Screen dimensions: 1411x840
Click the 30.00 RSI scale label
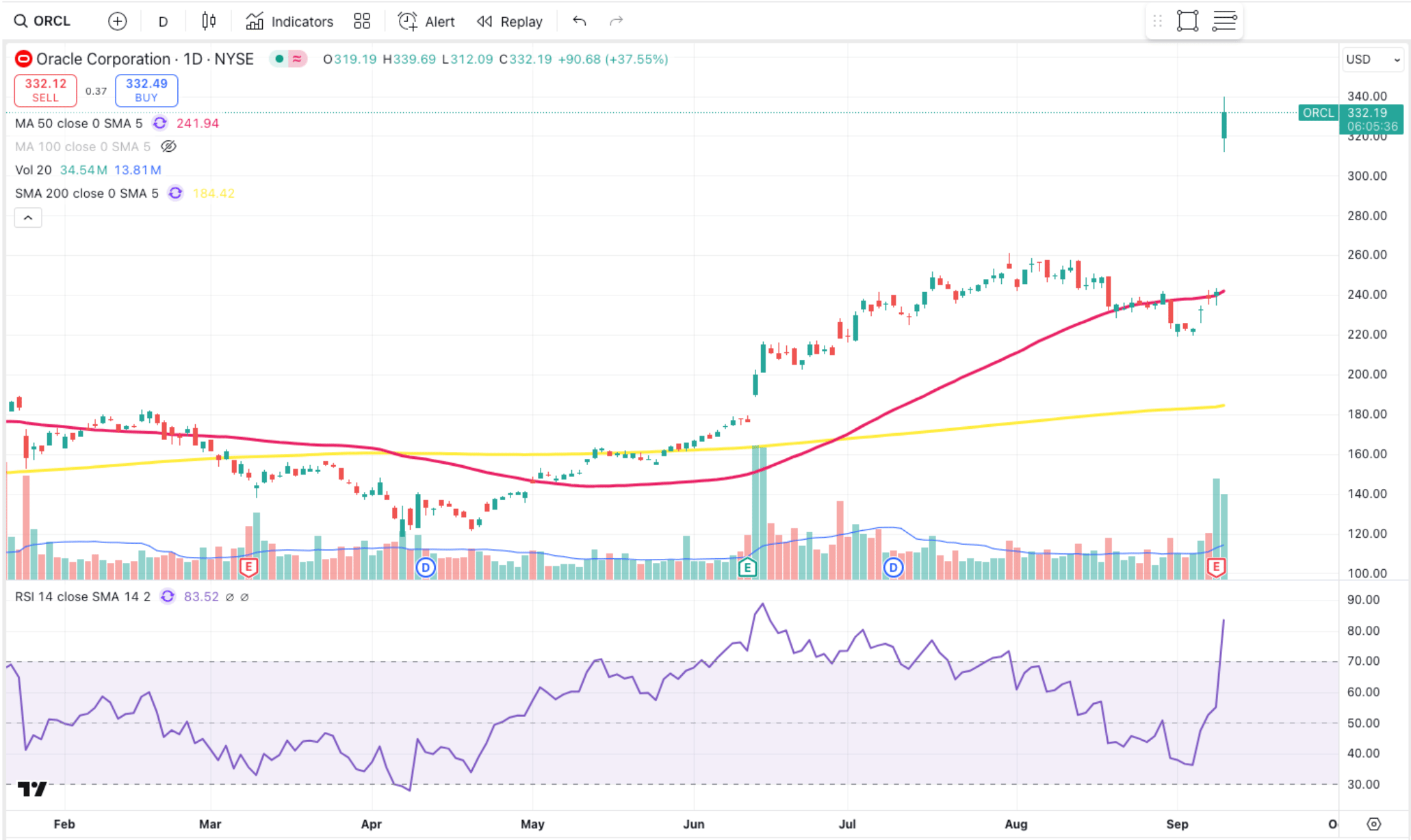1363,784
